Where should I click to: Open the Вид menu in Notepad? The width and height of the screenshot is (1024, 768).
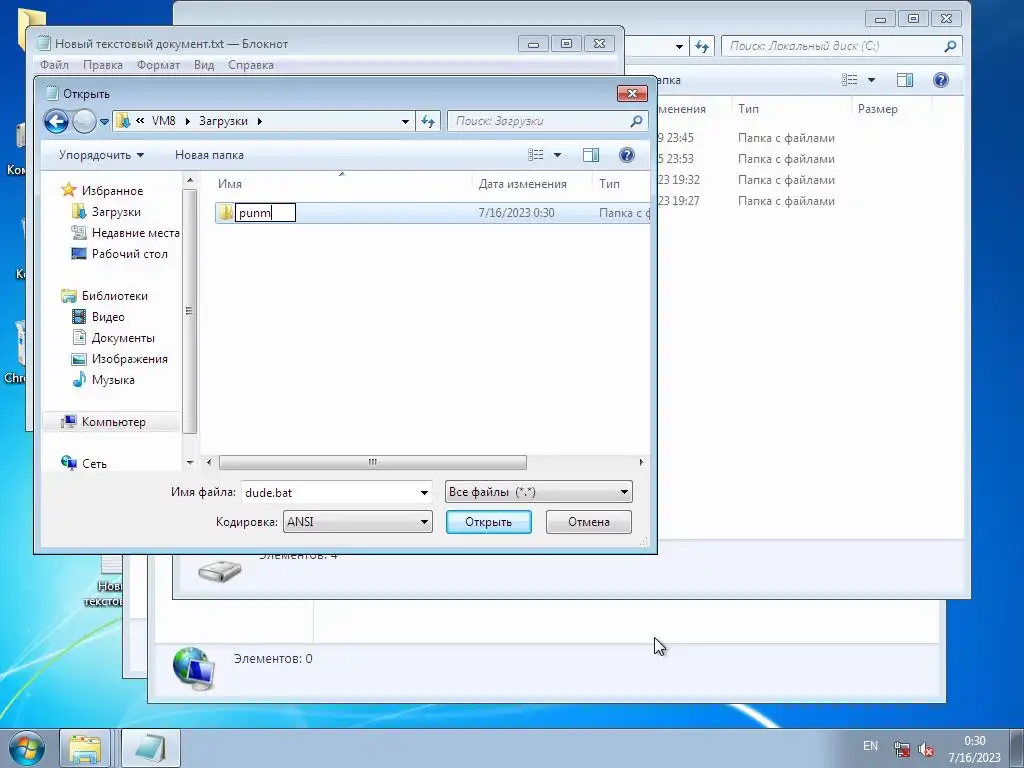point(204,65)
